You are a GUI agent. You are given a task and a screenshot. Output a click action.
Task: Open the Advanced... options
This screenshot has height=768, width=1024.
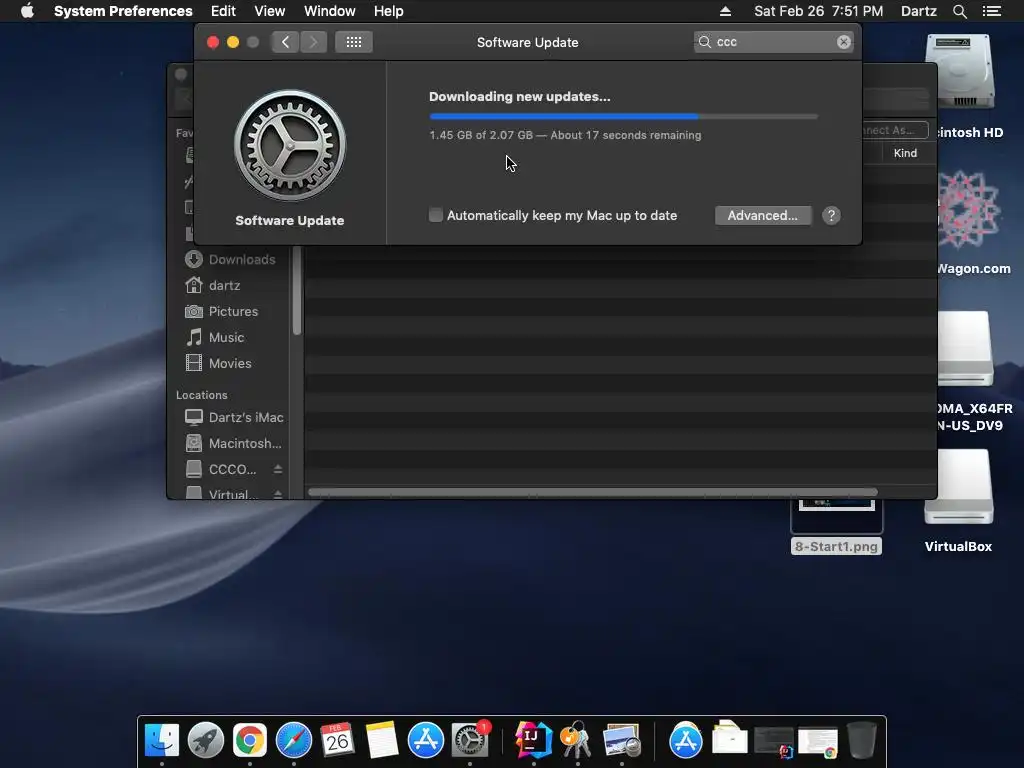(763, 216)
